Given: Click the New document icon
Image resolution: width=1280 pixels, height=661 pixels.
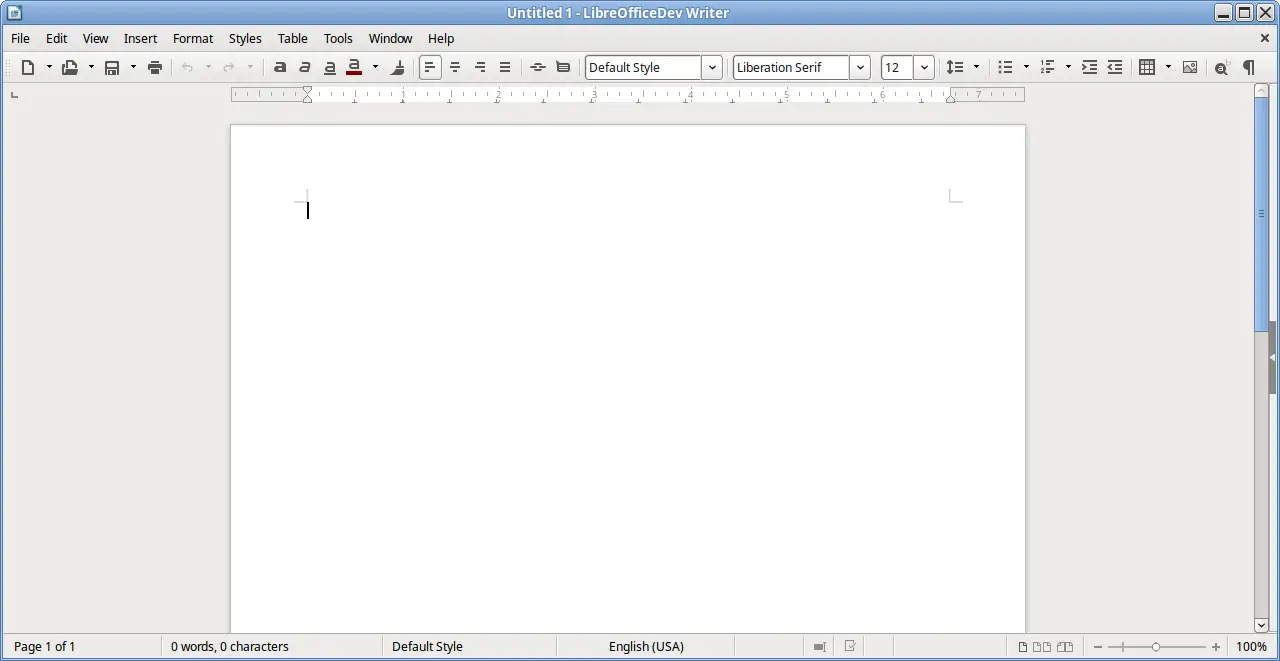Looking at the screenshot, I should coord(28,67).
